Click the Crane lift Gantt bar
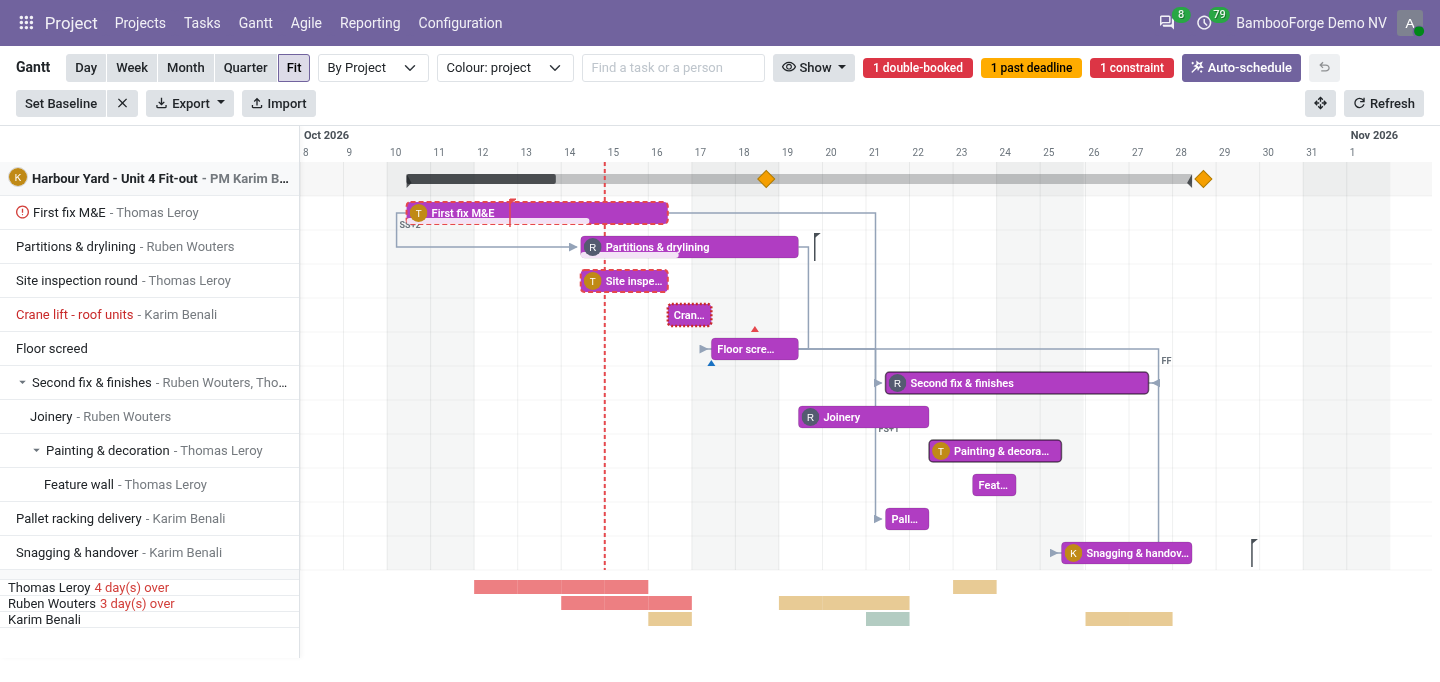This screenshot has width=1440, height=682. (689, 315)
